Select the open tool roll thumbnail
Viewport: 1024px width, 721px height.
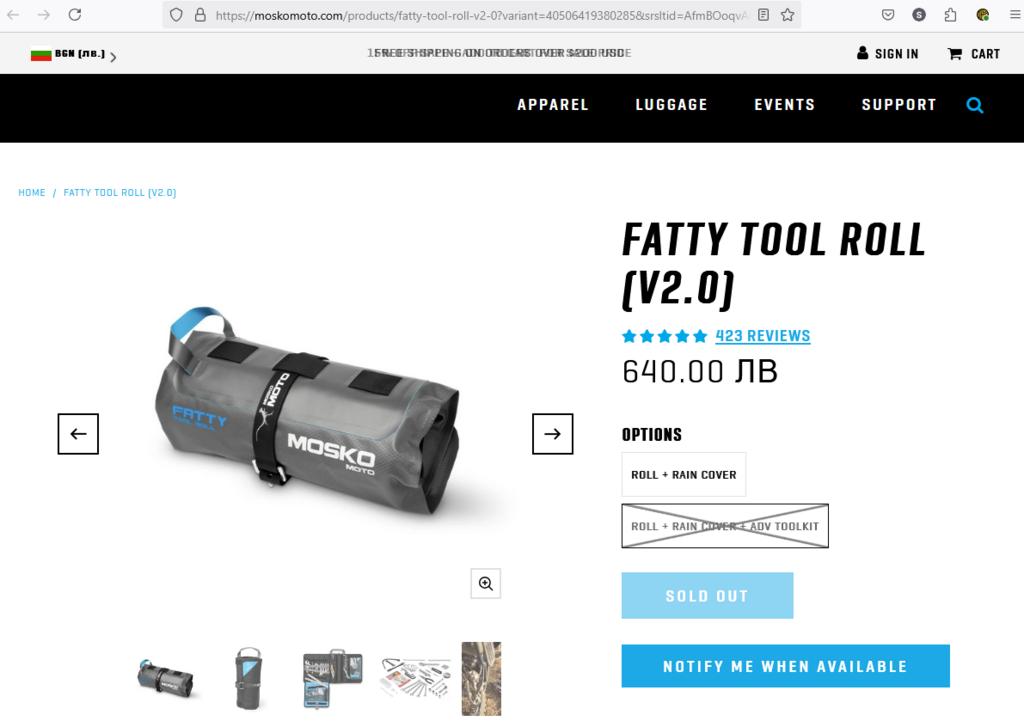click(333, 679)
